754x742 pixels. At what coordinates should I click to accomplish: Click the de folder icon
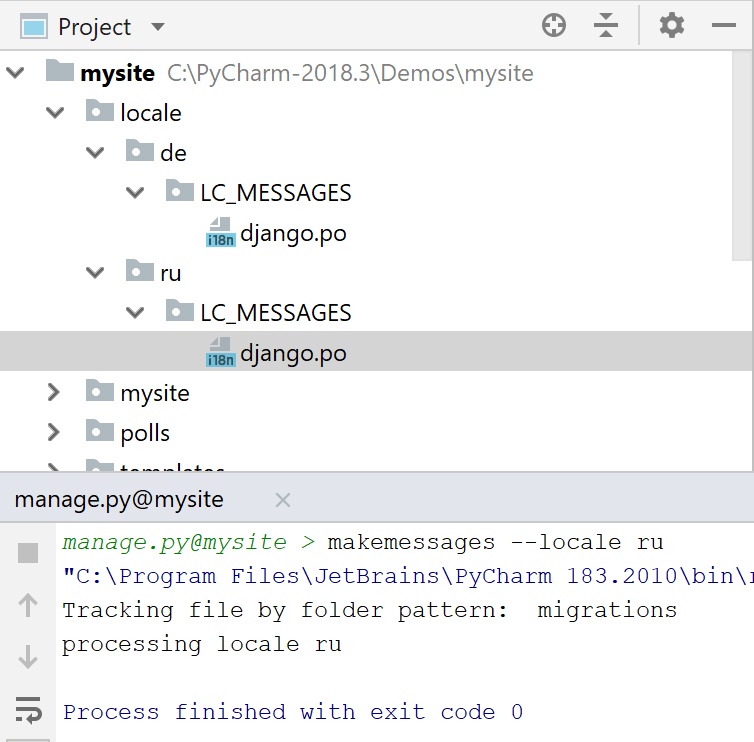click(x=139, y=151)
